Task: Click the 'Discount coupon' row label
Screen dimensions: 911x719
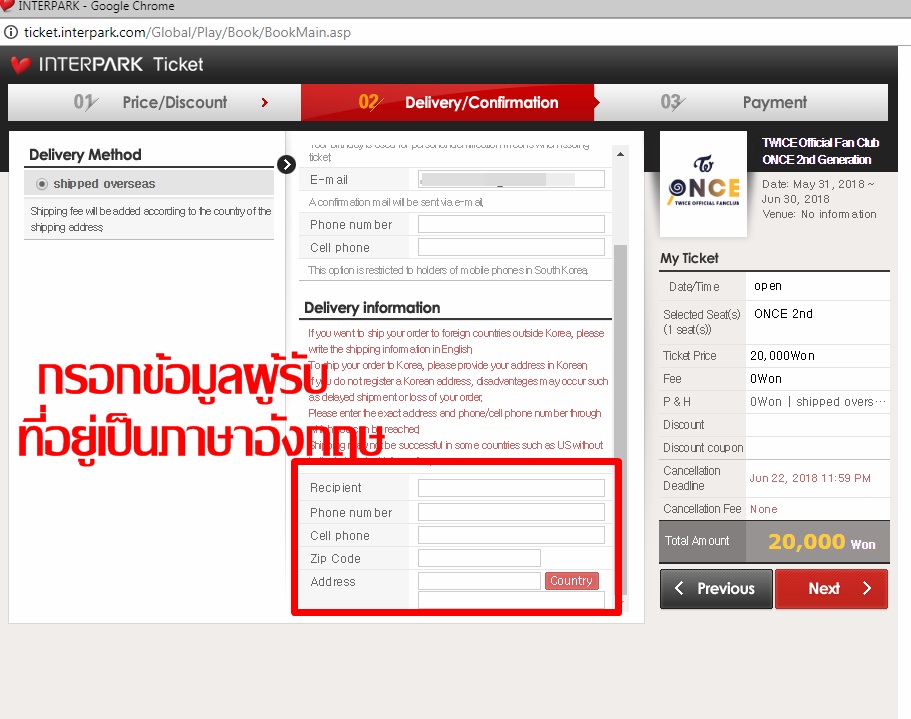Action: click(703, 448)
